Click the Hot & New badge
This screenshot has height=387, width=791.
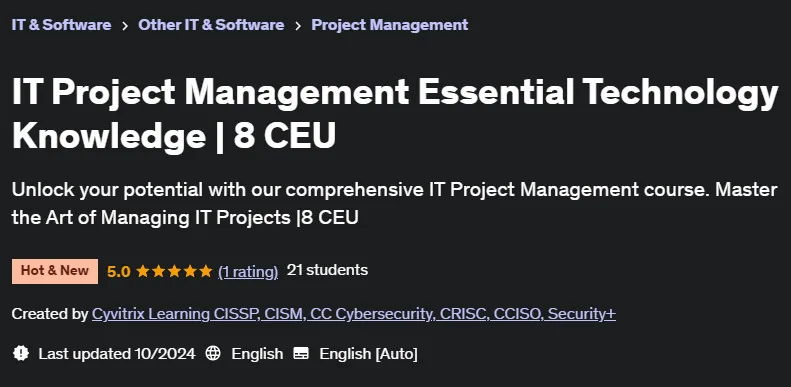[55, 271]
